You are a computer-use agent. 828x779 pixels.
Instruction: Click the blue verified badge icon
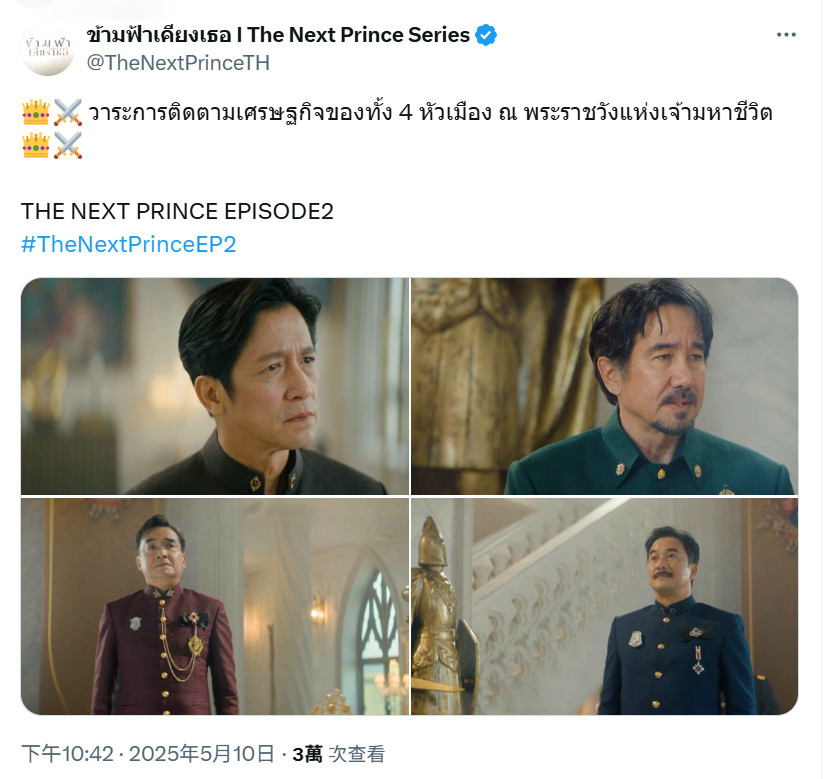pos(485,35)
